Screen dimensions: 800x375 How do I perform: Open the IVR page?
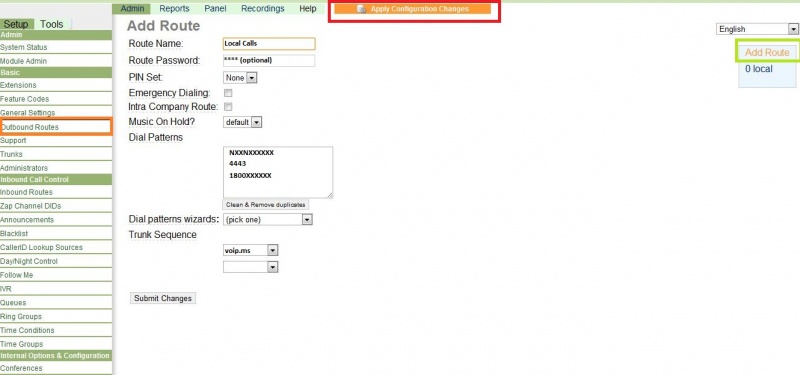pos(56,289)
